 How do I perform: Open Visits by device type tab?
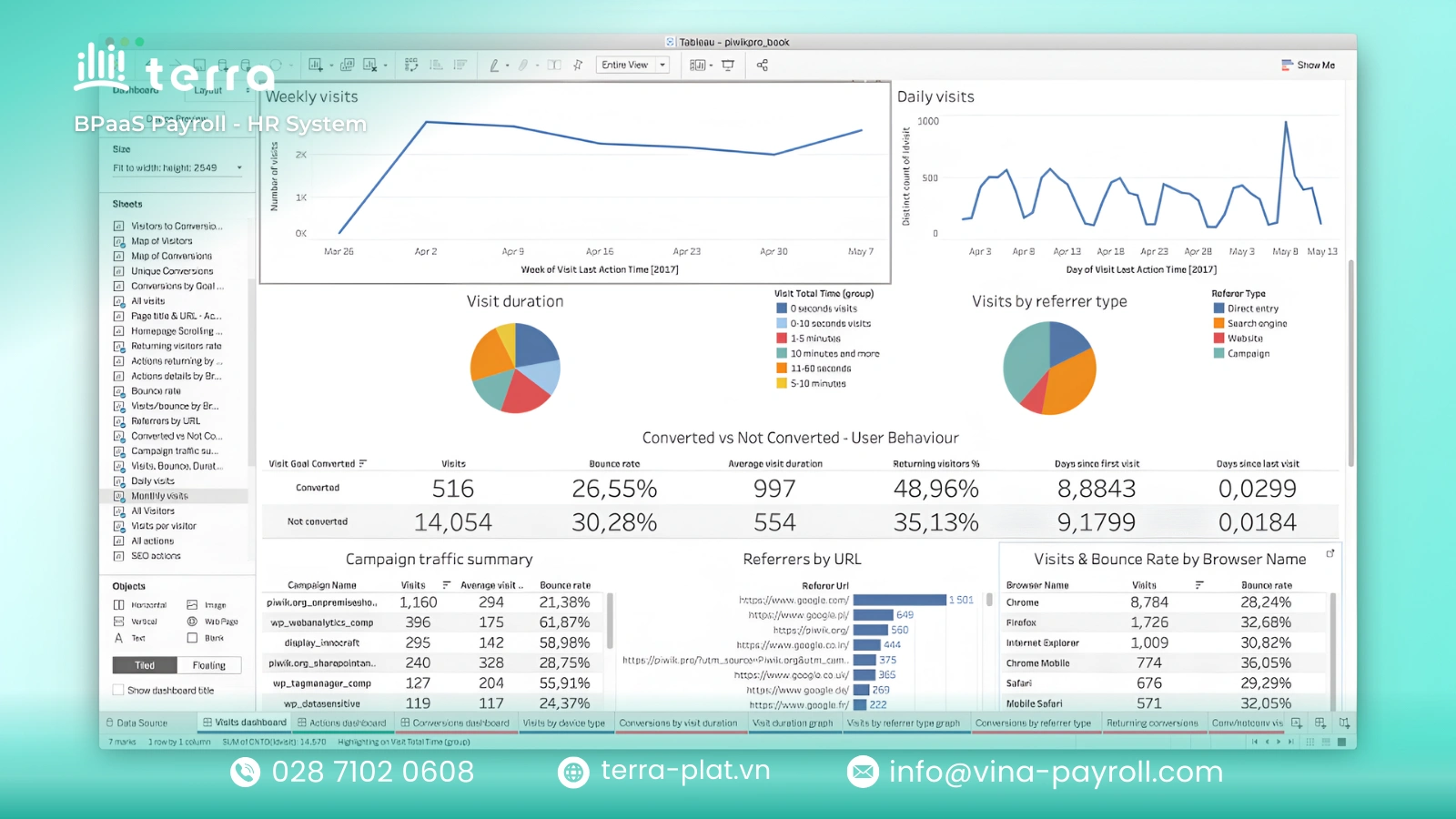564,723
